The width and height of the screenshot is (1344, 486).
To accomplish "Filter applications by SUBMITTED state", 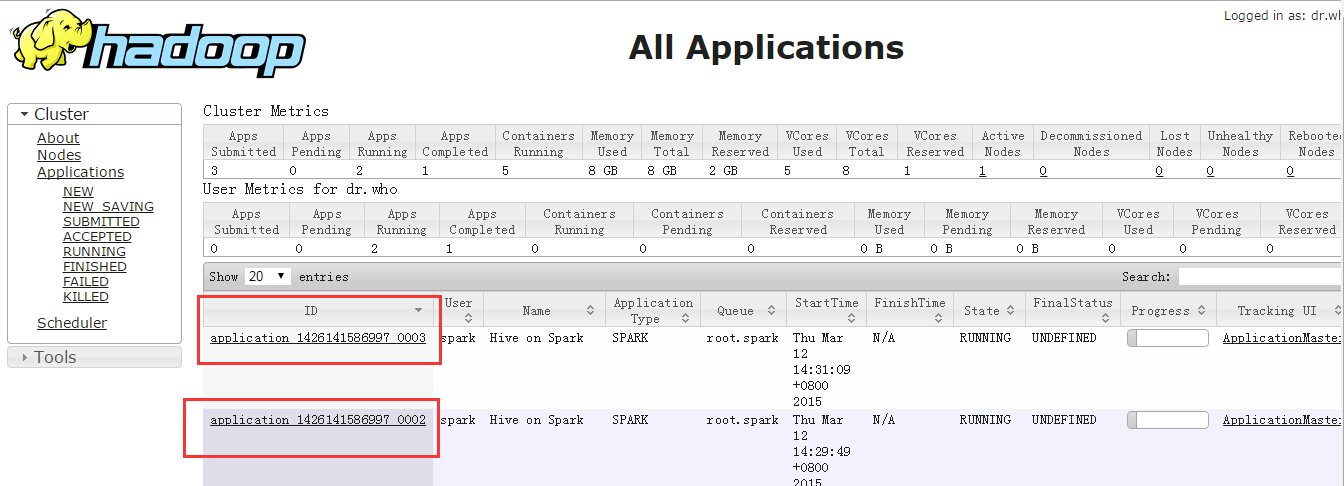I will pyautogui.click(x=101, y=222).
